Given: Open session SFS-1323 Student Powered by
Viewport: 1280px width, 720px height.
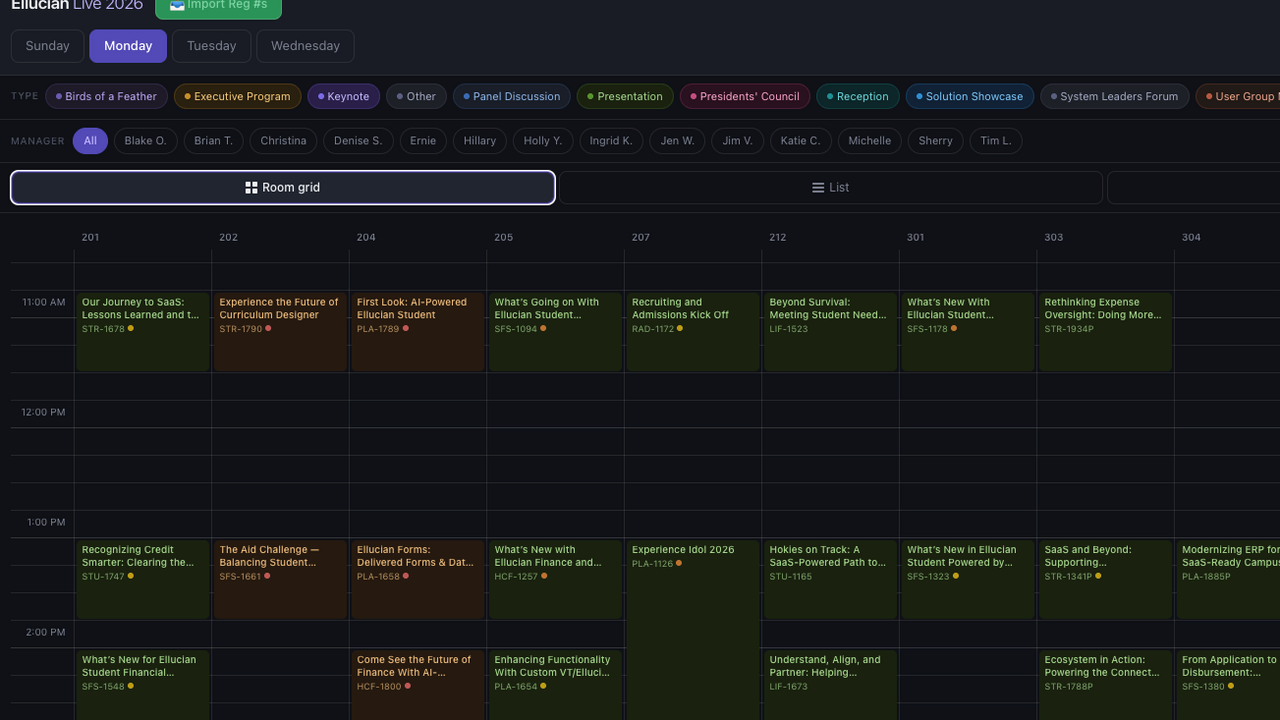Looking at the screenshot, I should point(968,579).
